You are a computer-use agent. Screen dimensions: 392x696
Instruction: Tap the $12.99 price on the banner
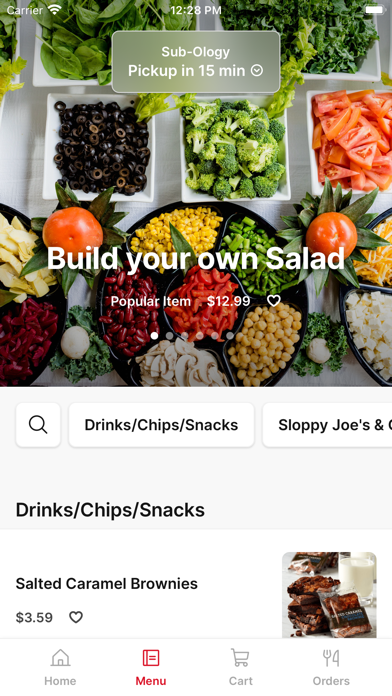pyautogui.click(x=229, y=301)
